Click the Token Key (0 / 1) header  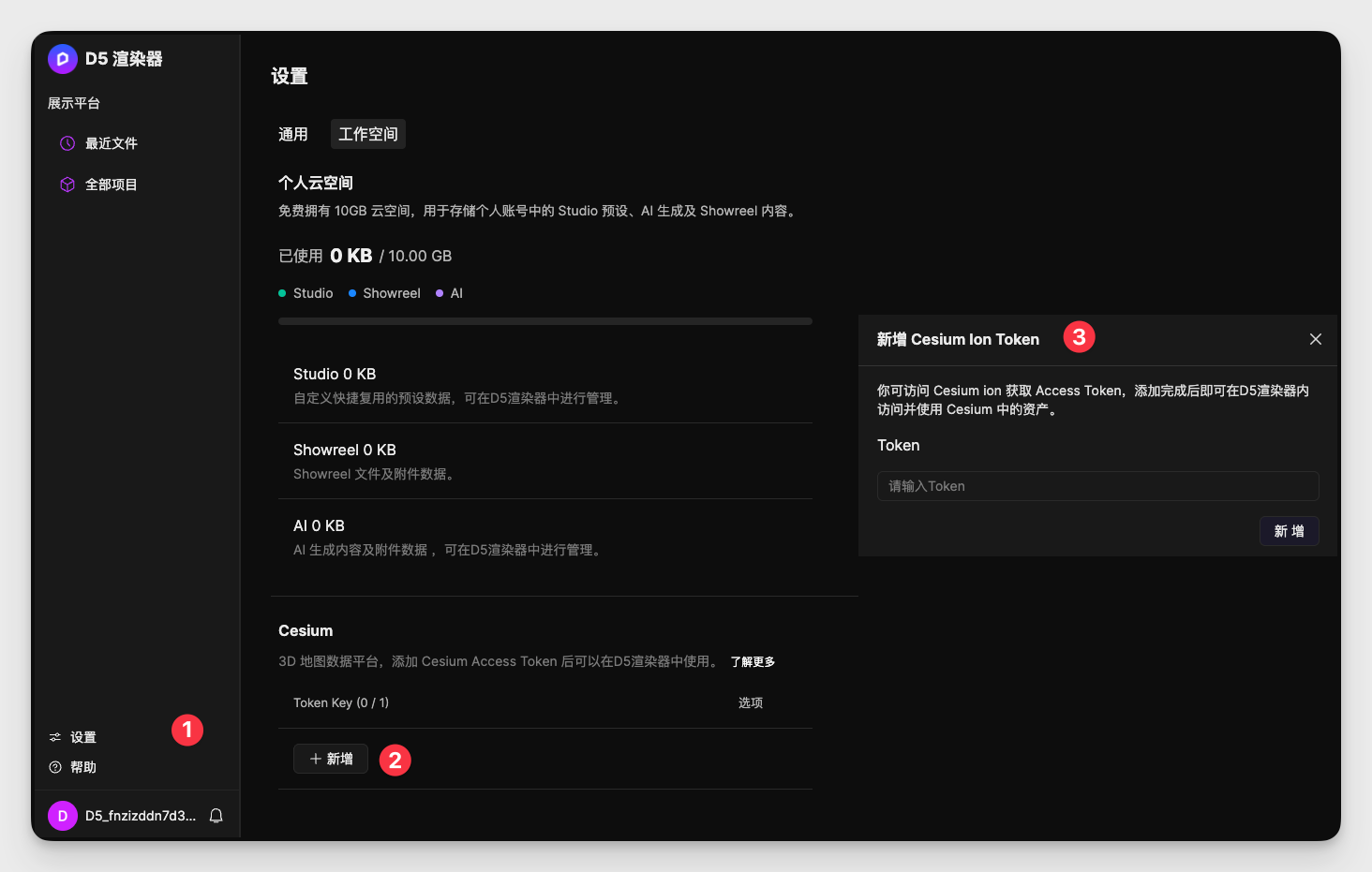(x=341, y=702)
